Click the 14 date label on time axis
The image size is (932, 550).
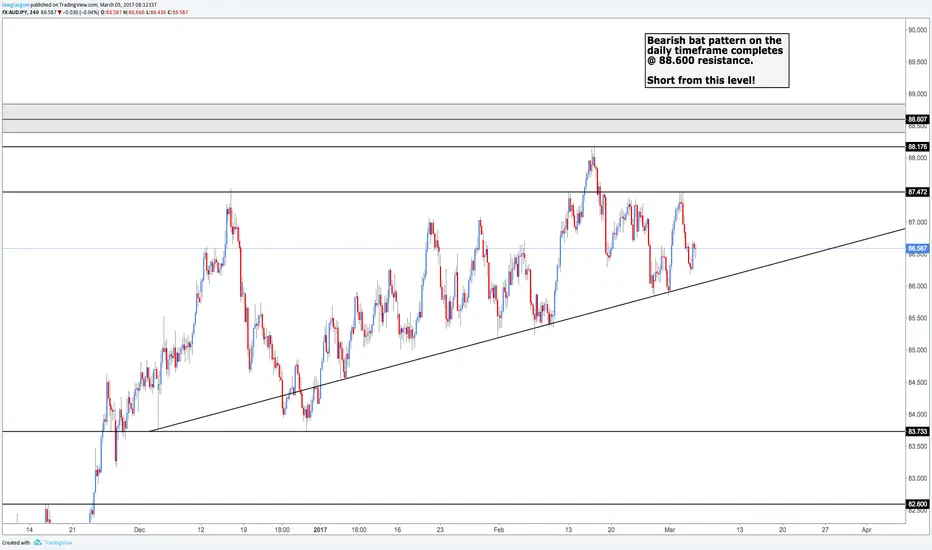click(x=30, y=530)
